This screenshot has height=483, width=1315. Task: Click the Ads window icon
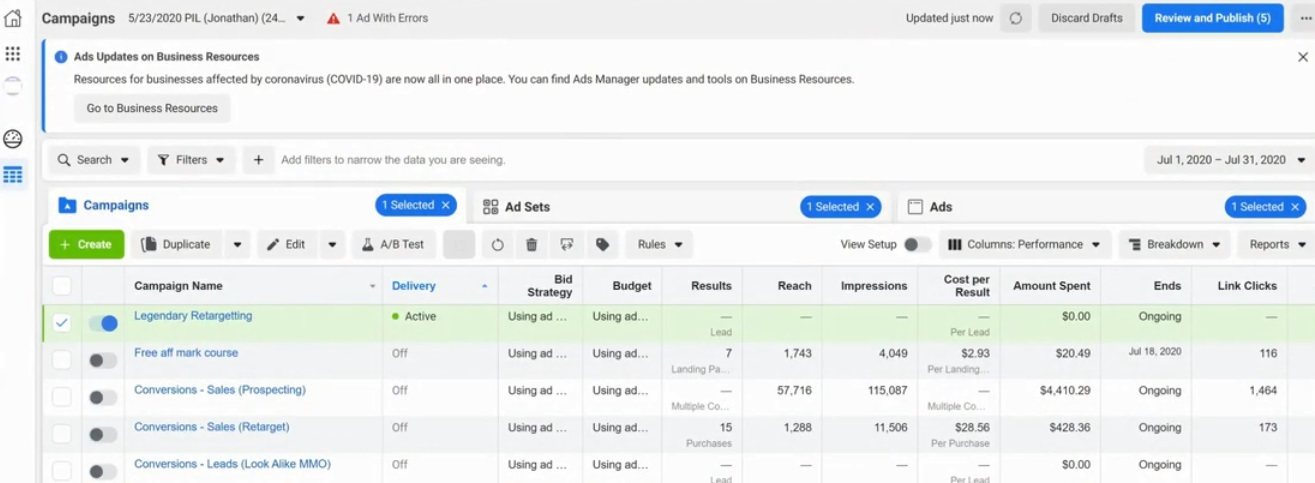(914, 207)
